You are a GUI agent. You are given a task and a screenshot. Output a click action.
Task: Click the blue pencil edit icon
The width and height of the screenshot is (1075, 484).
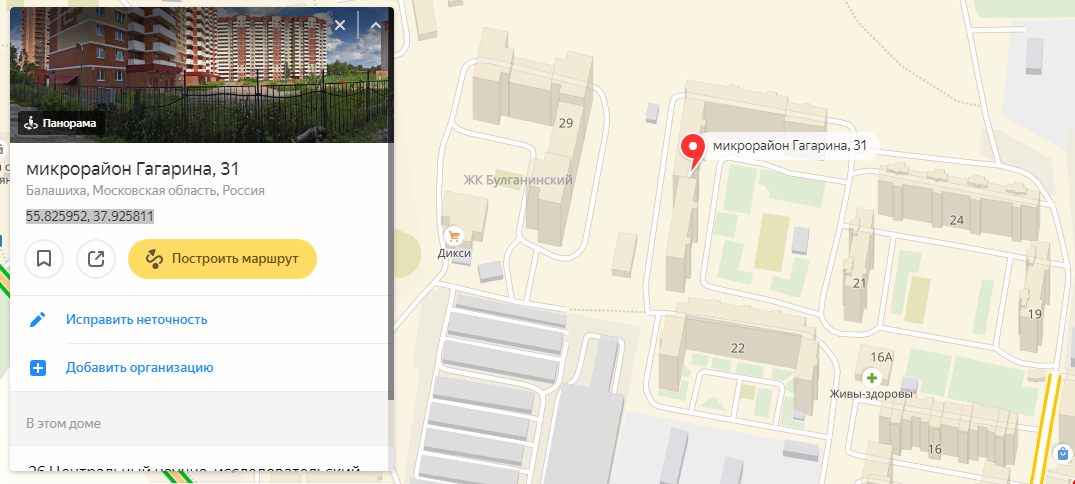[x=38, y=319]
